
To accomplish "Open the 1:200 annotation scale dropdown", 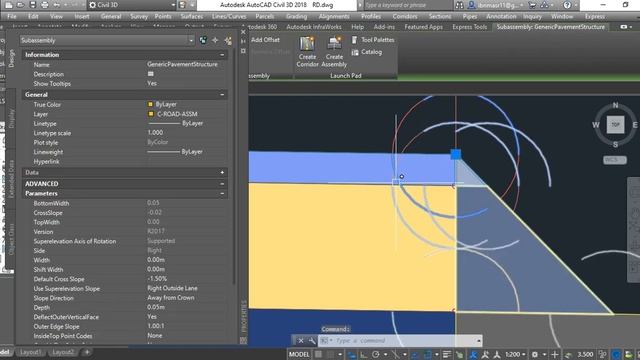I will pyautogui.click(x=515, y=354).
